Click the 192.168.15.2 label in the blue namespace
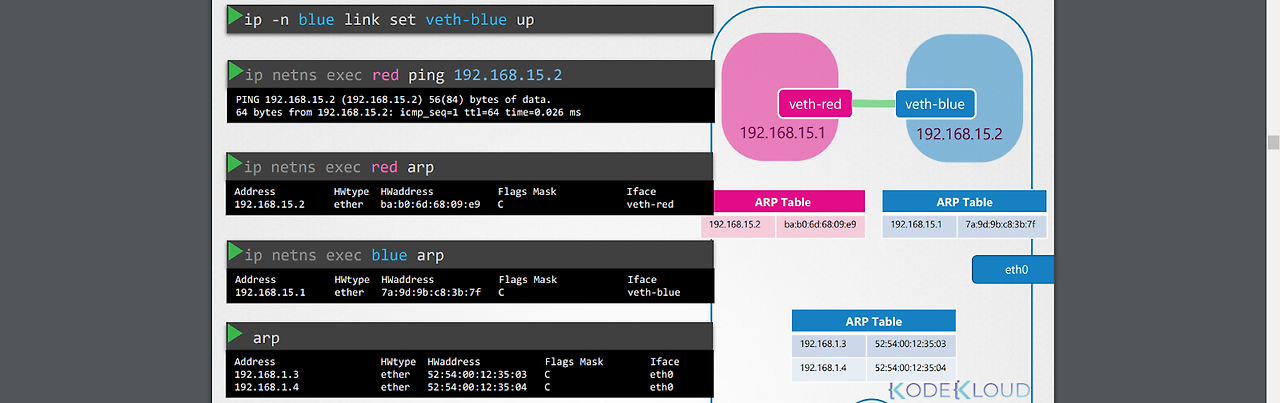Image resolution: width=1280 pixels, height=403 pixels. pyautogui.click(x=959, y=133)
